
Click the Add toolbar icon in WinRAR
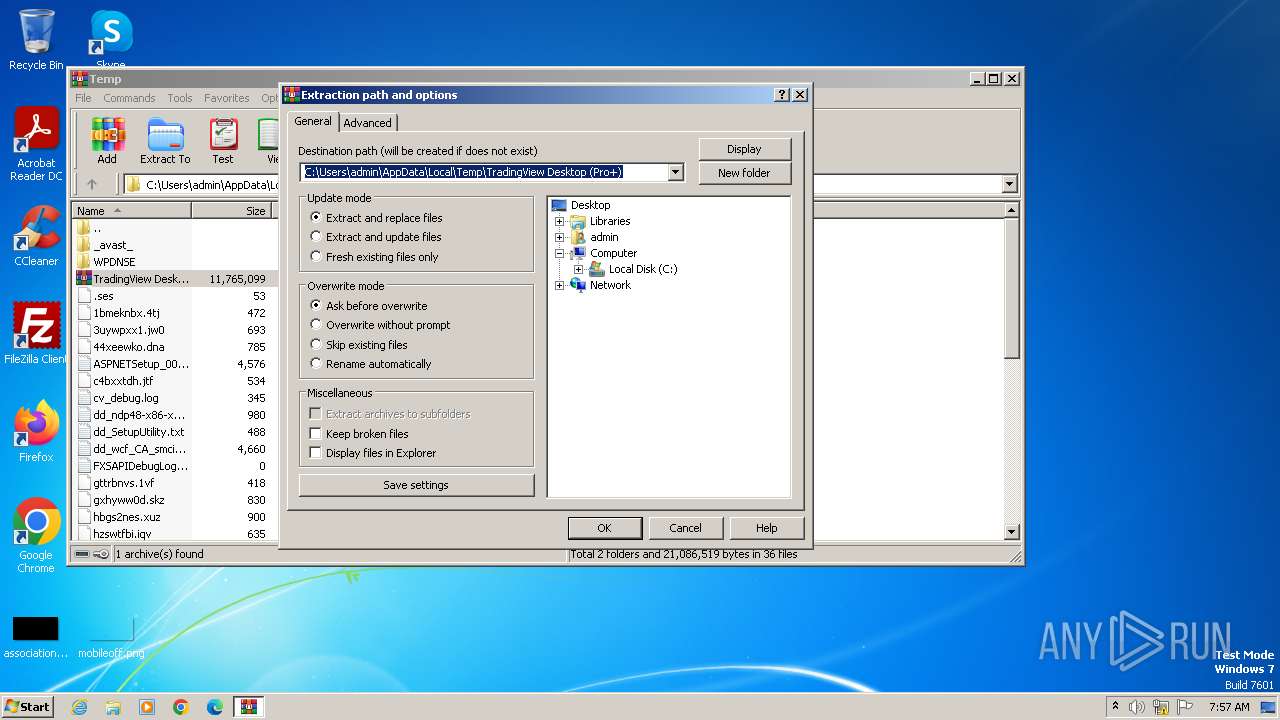coord(107,141)
